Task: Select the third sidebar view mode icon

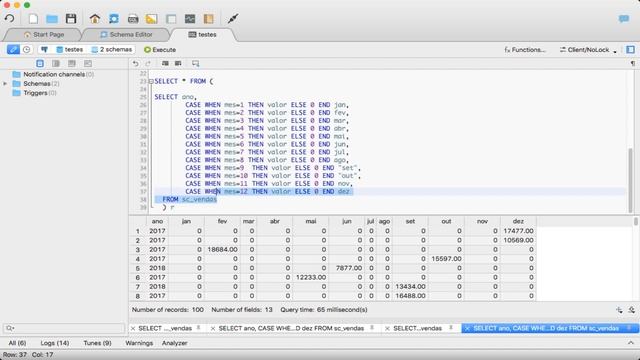Action: point(72,63)
